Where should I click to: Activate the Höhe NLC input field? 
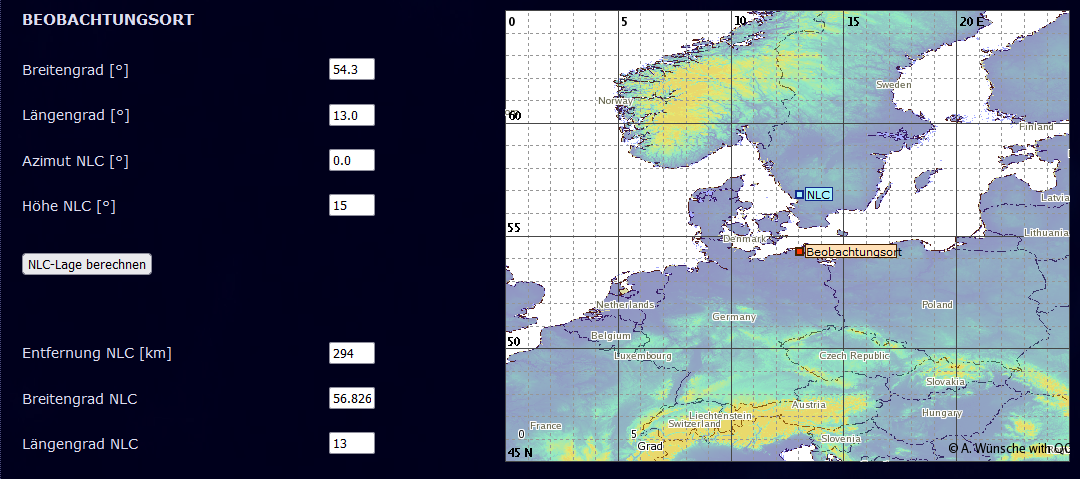click(x=351, y=205)
